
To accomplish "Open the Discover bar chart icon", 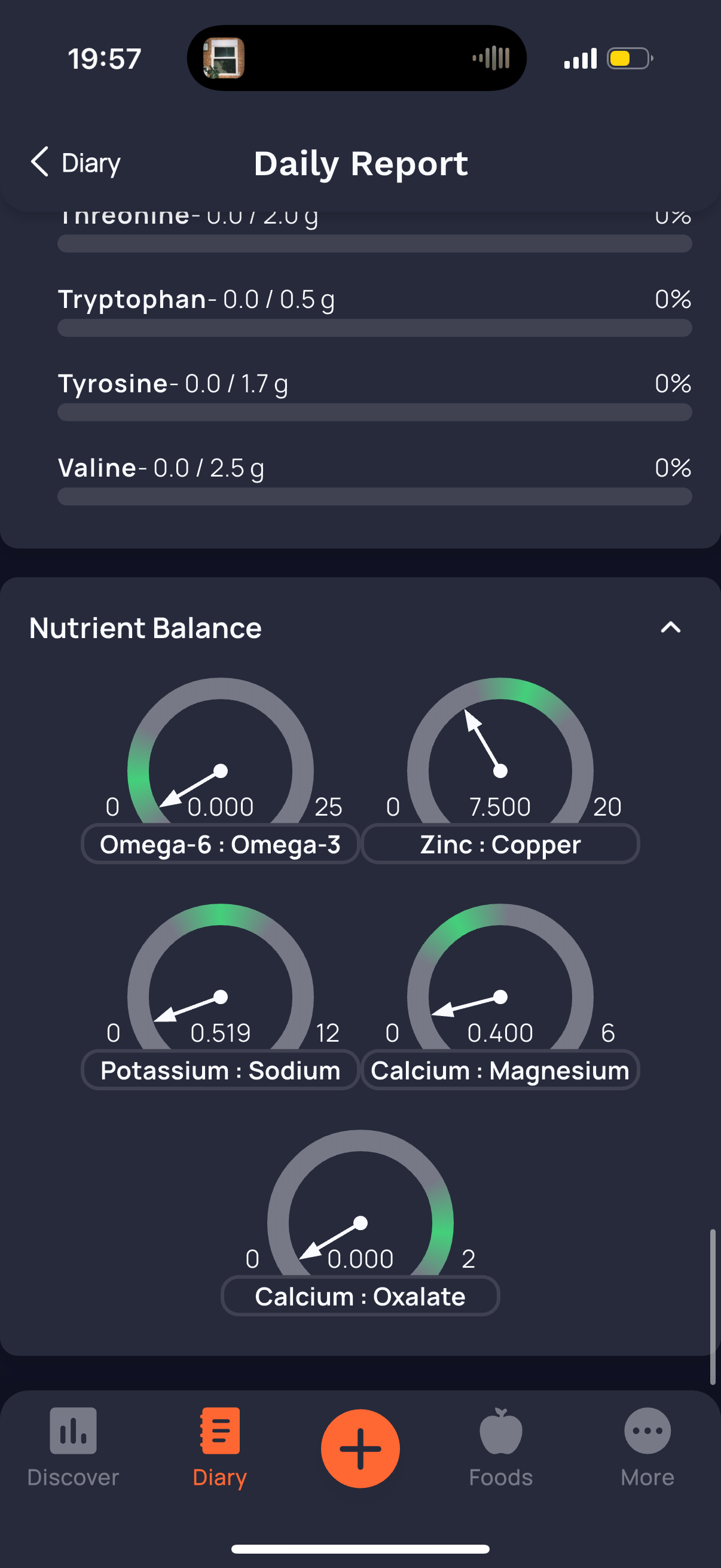I will pyautogui.click(x=73, y=1430).
